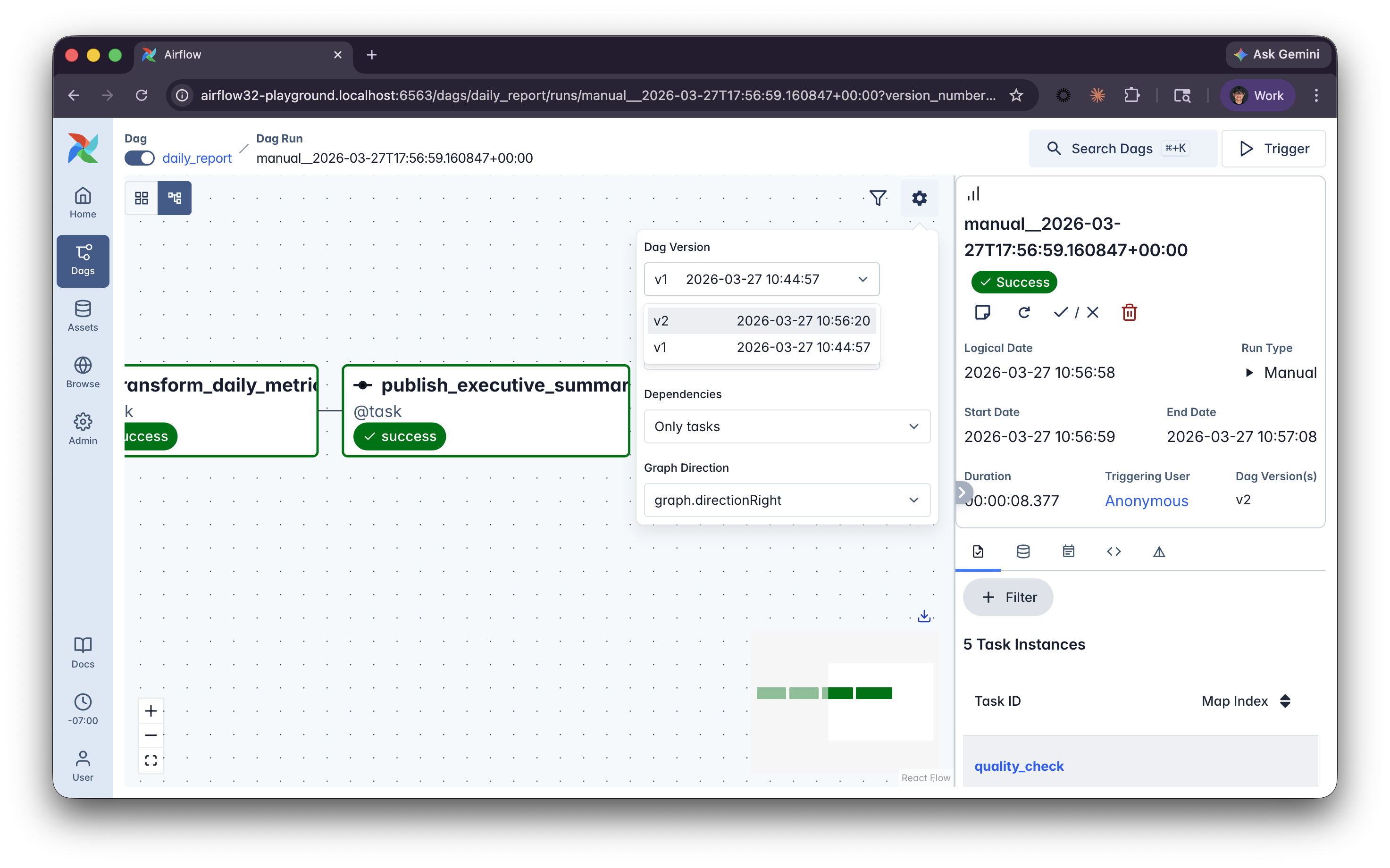Open the quality_check task link

[1019, 766]
